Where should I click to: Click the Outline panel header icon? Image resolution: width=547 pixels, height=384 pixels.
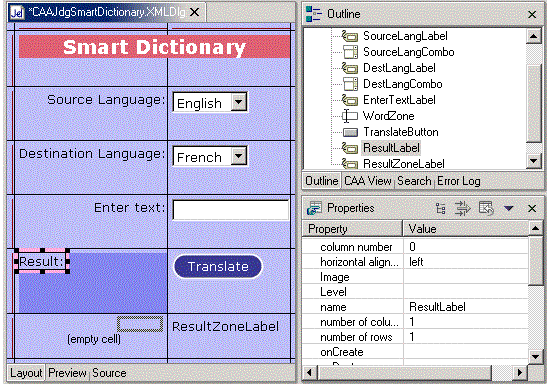[313, 14]
